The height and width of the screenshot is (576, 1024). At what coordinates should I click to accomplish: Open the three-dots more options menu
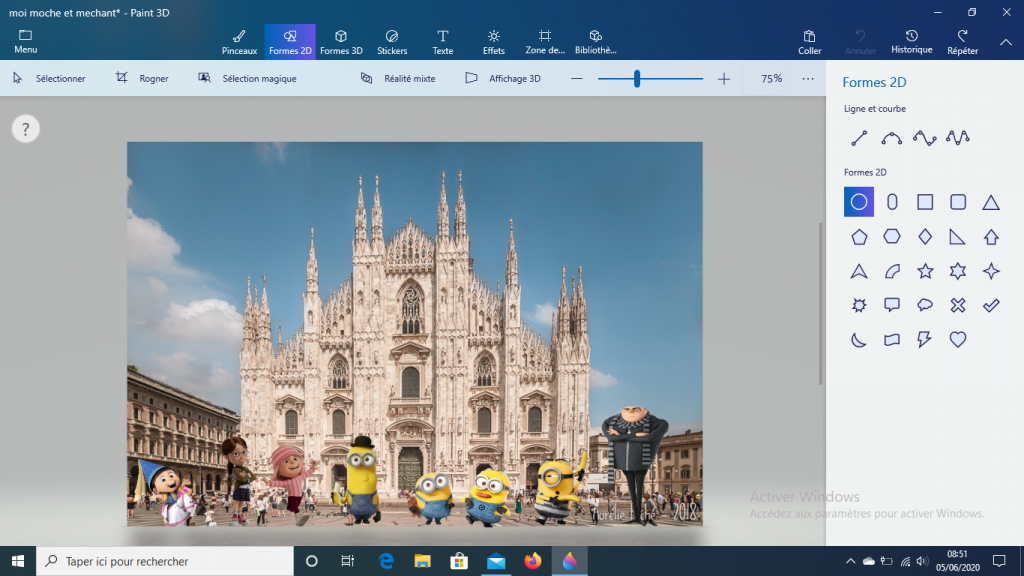coord(808,78)
